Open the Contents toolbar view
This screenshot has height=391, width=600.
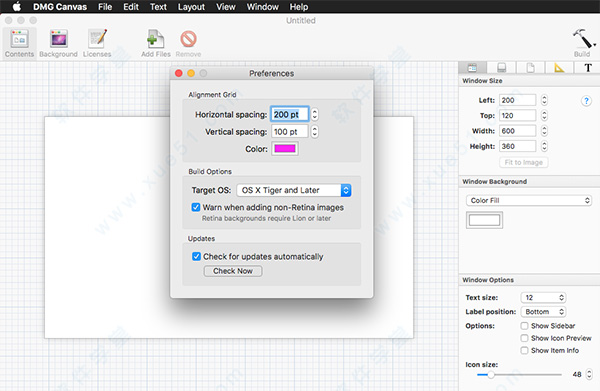(x=20, y=43)
